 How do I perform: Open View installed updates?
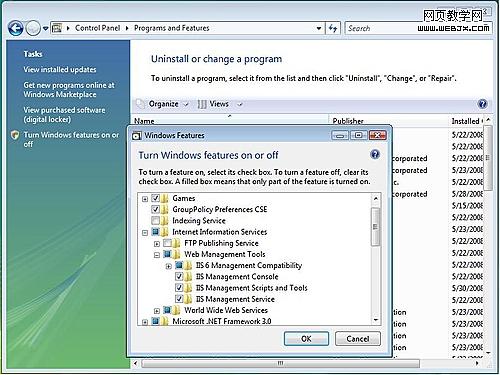[x=60, y=69]
